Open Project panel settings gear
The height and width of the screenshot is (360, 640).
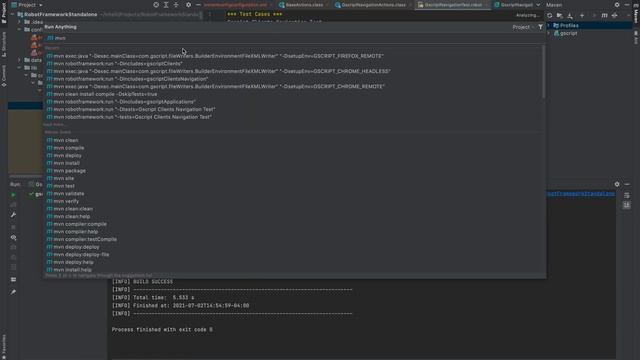(x=188, y=5)
